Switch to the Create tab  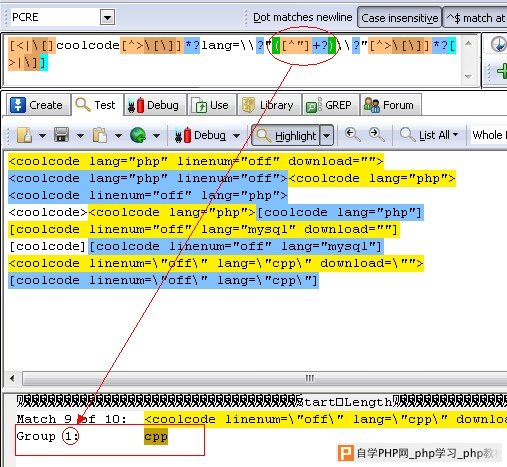[37, 105]
